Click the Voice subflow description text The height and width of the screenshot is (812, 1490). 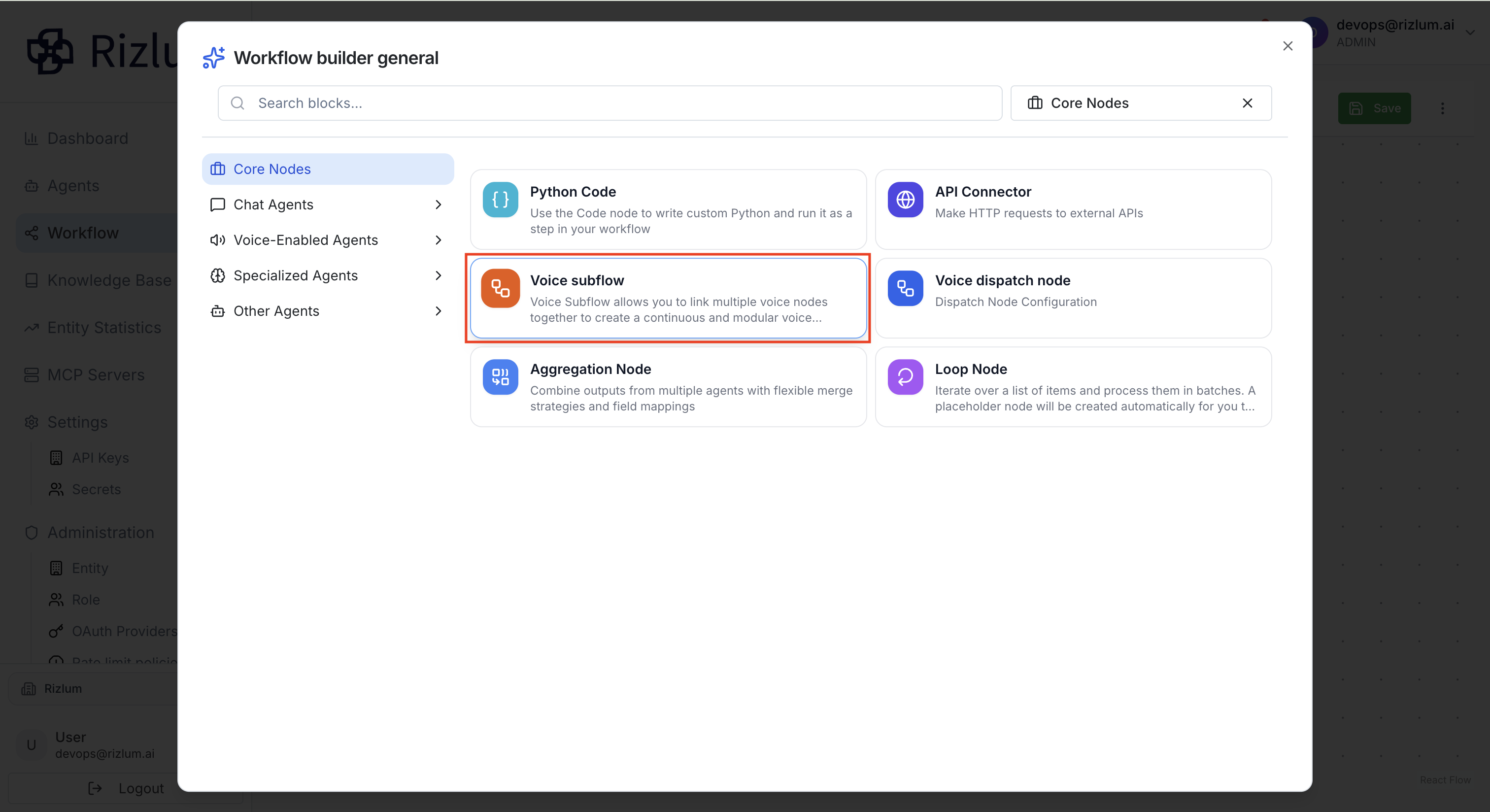click(x=678, y=309)
